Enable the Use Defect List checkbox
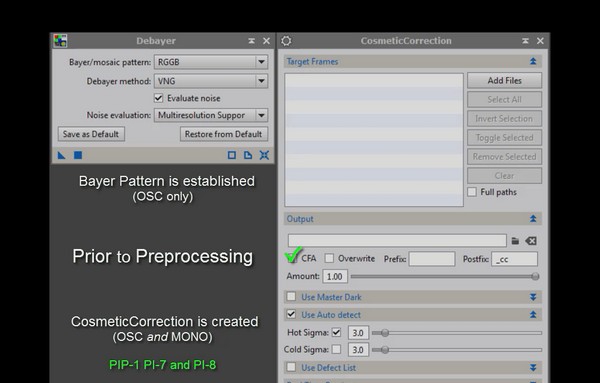This screenshot has width=600, height=383. 291,367
